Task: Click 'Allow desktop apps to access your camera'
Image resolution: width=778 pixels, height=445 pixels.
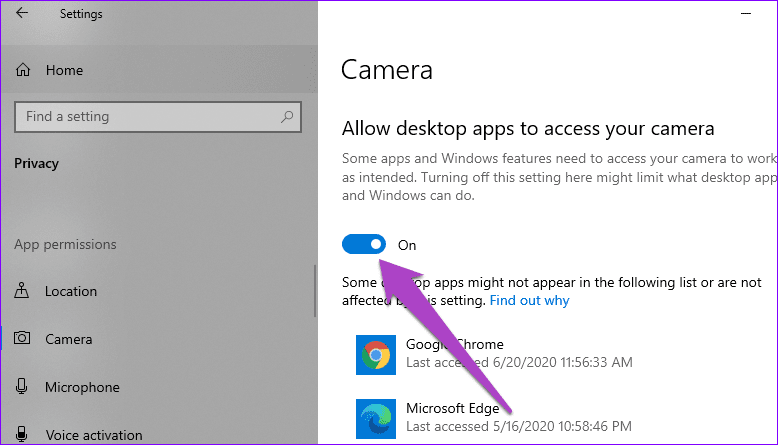Action: [528, 128]
